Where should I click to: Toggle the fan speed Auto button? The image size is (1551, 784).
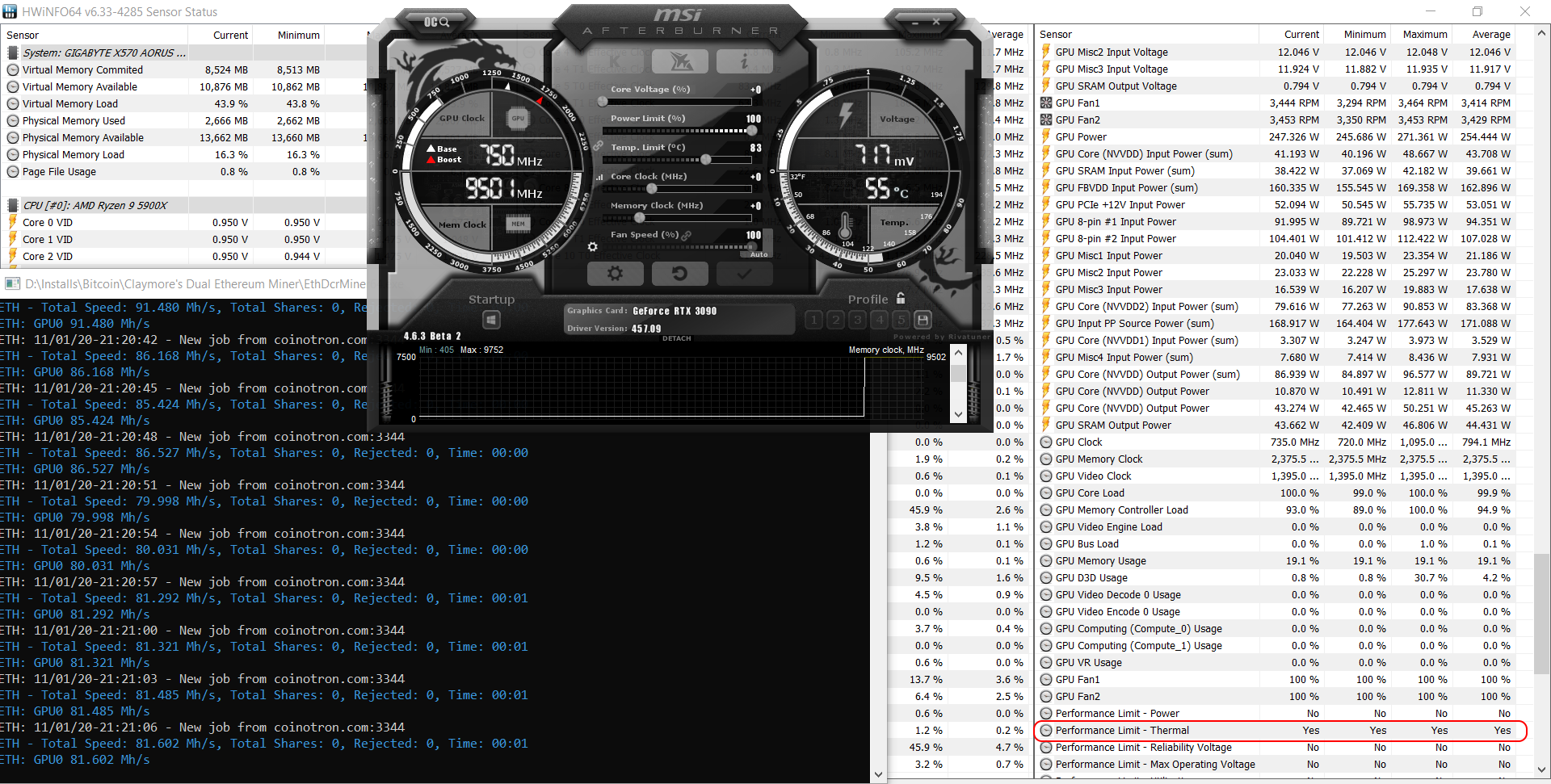pyautogui.click(x=759, y=254)
